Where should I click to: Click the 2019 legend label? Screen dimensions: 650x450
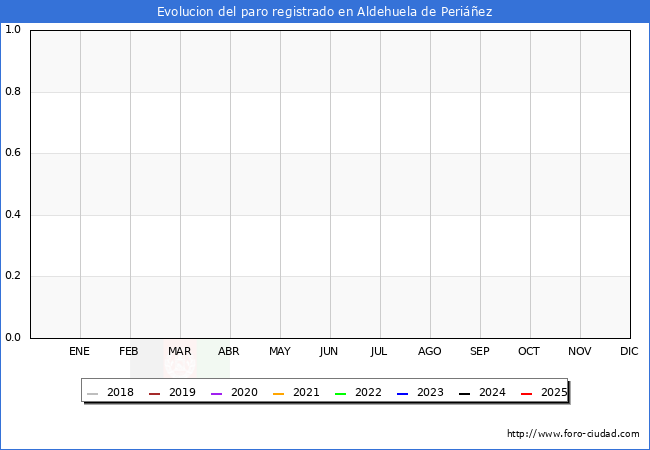[182, 392]
